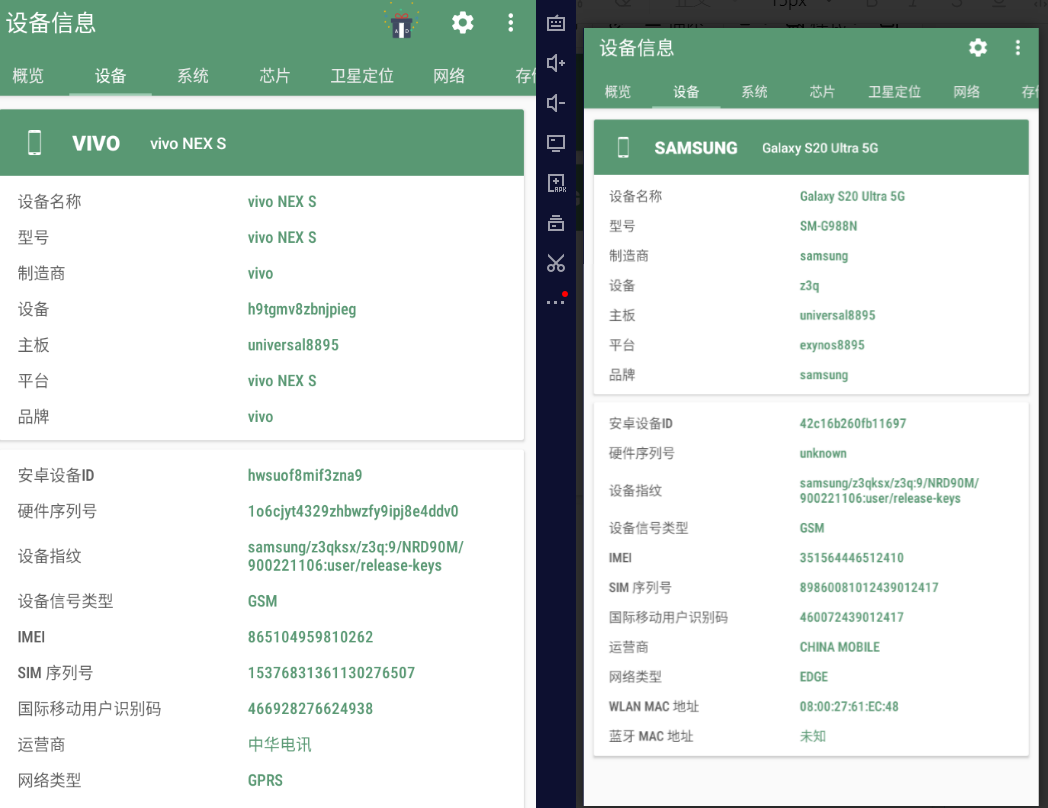Image resolution: width=1048 pixels, height=808 pixels.
Task: Switch to 芯片 tab in left app
Action: pyautogui.click(x=275, y=76)
